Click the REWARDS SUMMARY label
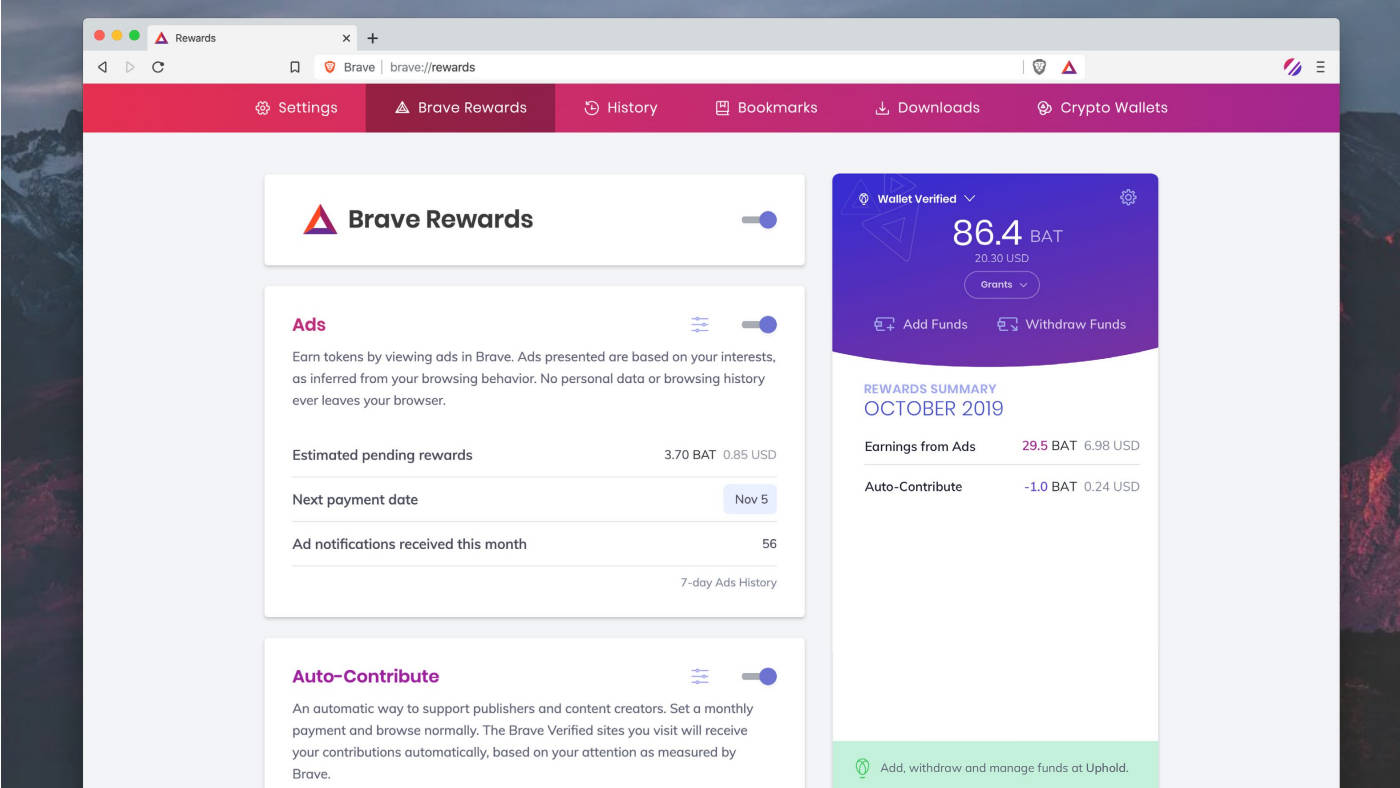 click(930, 388)
